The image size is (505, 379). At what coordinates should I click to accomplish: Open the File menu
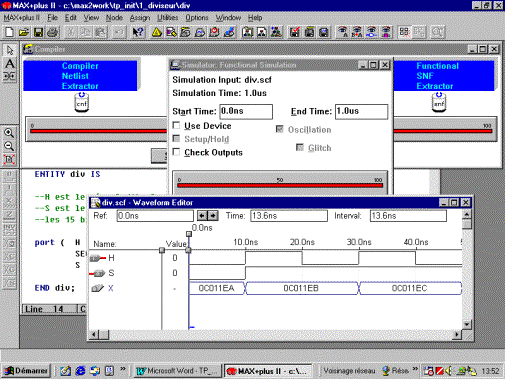[x=52, y=18]
